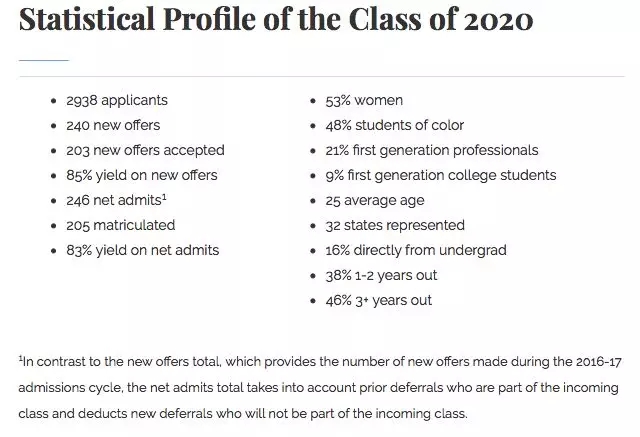Select the "32 states represented" item
The height and width of the screenshot is (437, 640).
click(394, 225)
